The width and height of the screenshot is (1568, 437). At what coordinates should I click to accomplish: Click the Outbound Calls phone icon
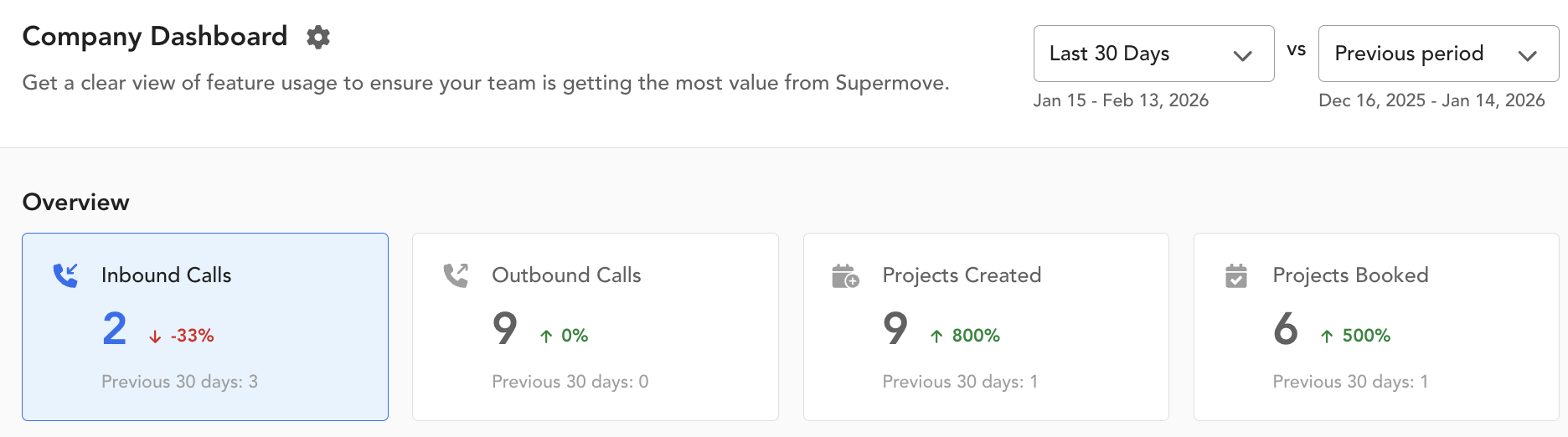(x=456, y=275)
